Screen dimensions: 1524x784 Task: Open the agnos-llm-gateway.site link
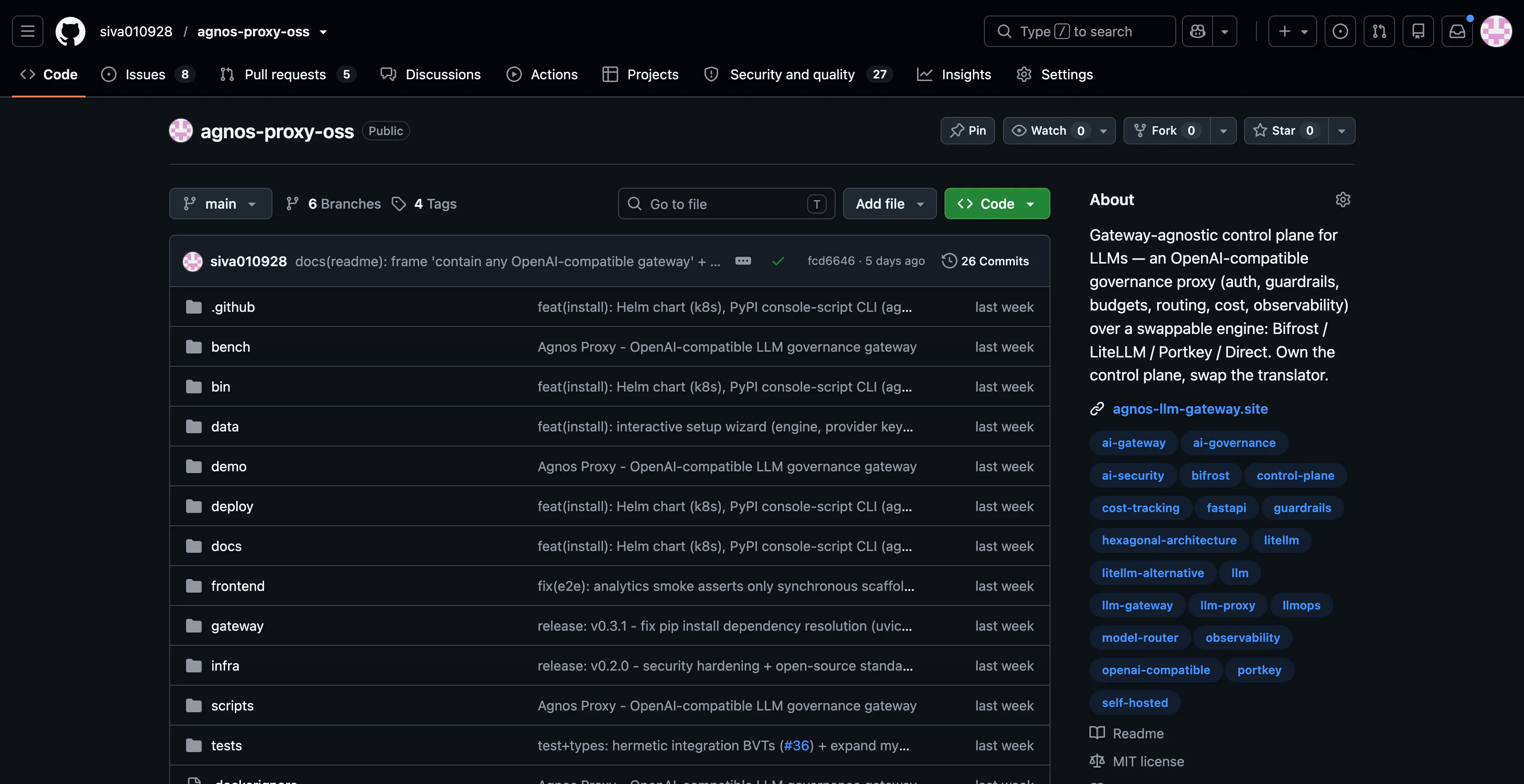[1190, 409]
